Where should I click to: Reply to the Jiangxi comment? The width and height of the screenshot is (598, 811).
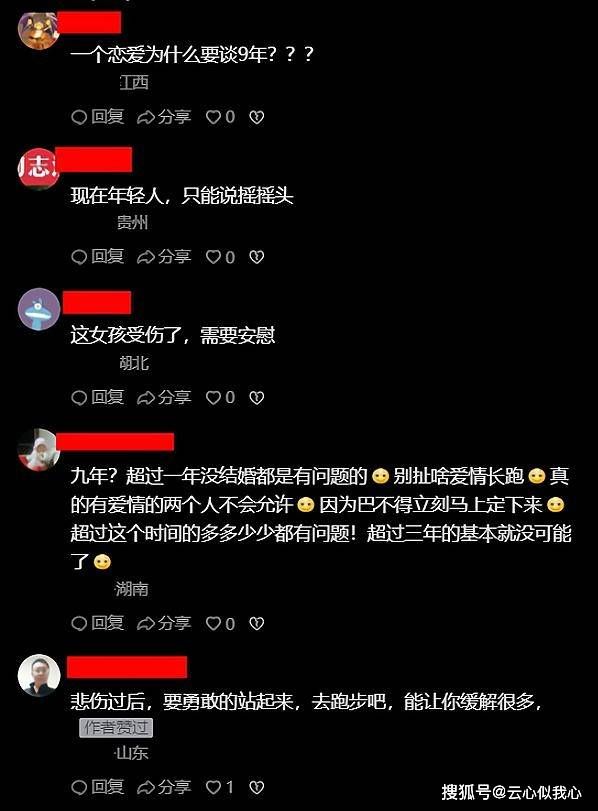pyautogui.click(x=98, y=117)
